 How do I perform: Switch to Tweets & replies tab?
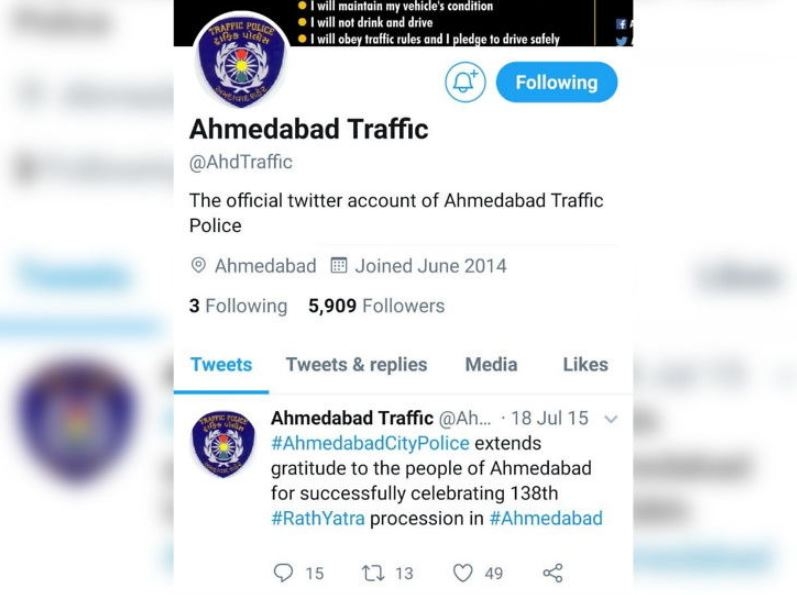(x=356, y=365)
